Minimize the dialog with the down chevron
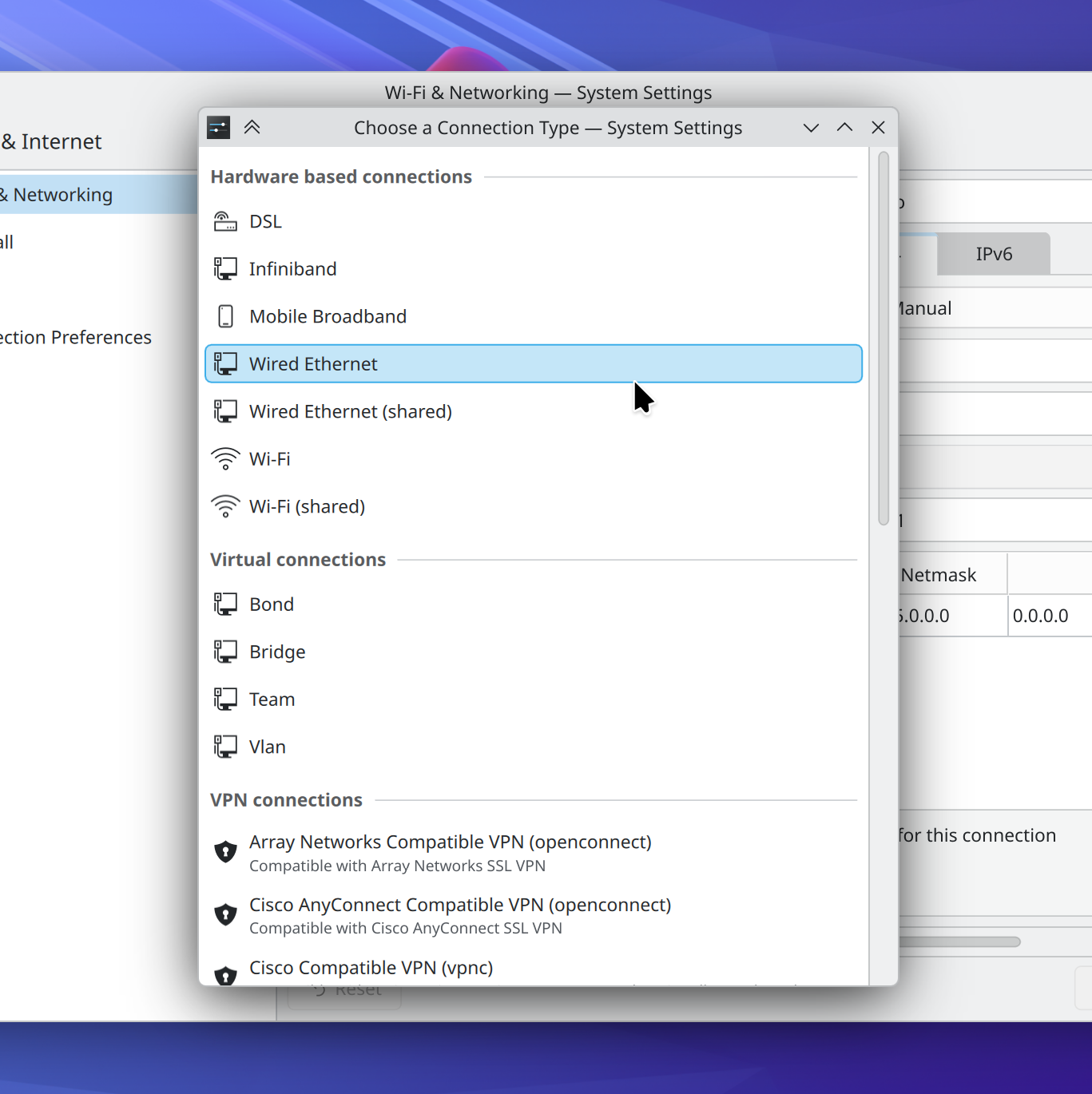This screenshot has width=1092, height=1094. [811, 128]
